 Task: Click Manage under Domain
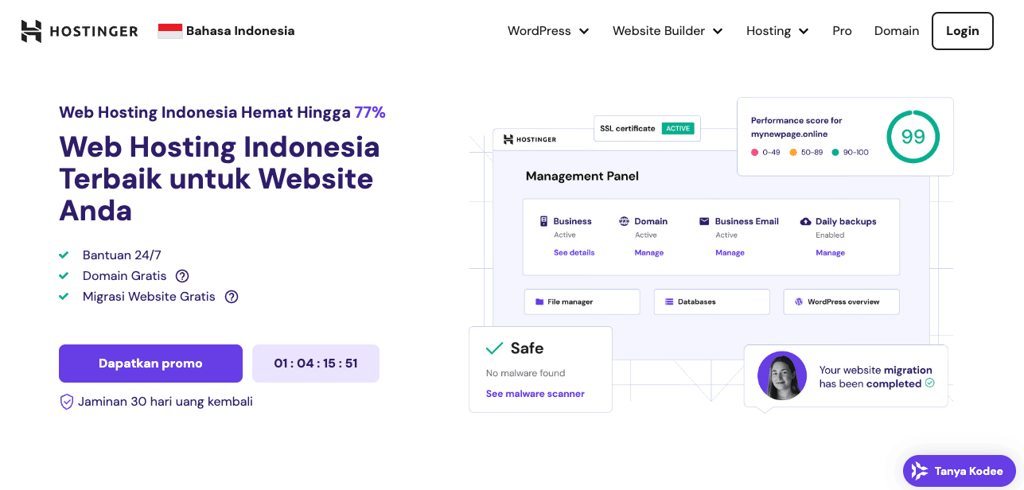649,253
